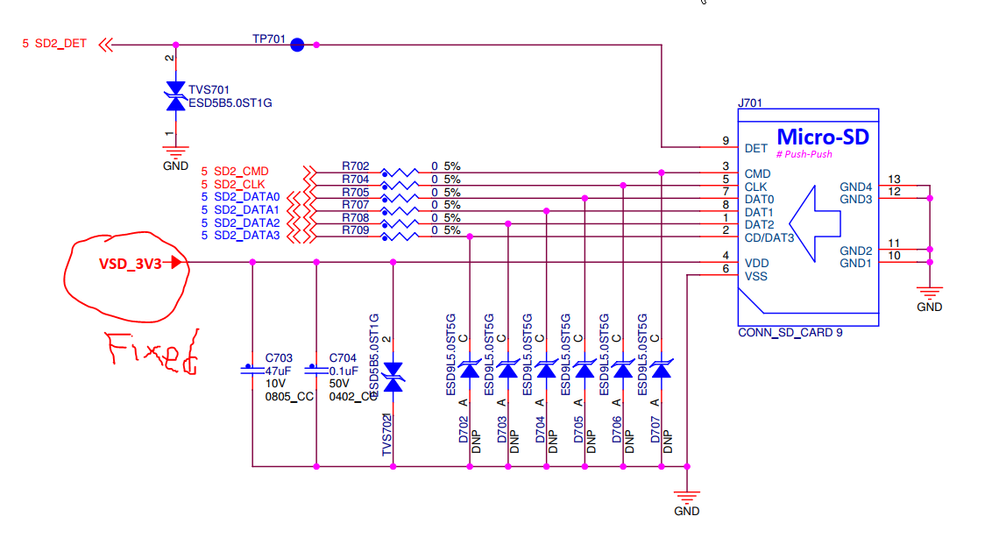Viewport: 999px width, 544px height.
Task: Select the D703 ESD diode symbol
Action: 508,369
